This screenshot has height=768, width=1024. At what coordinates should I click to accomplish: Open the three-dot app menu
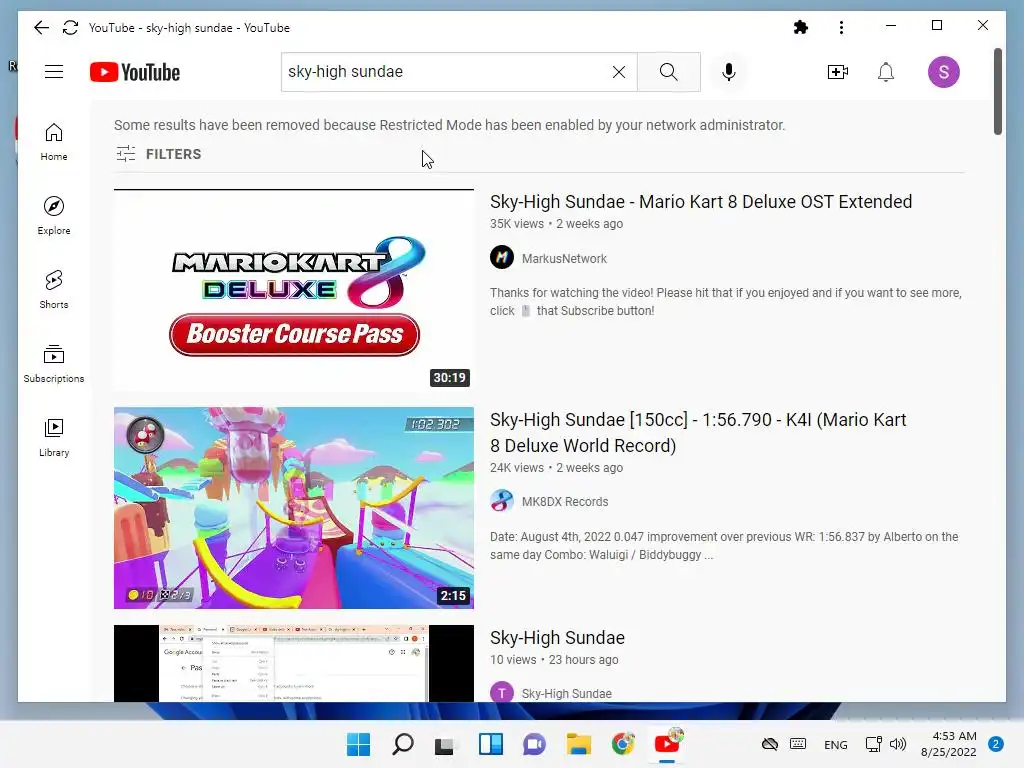[841, 27]
